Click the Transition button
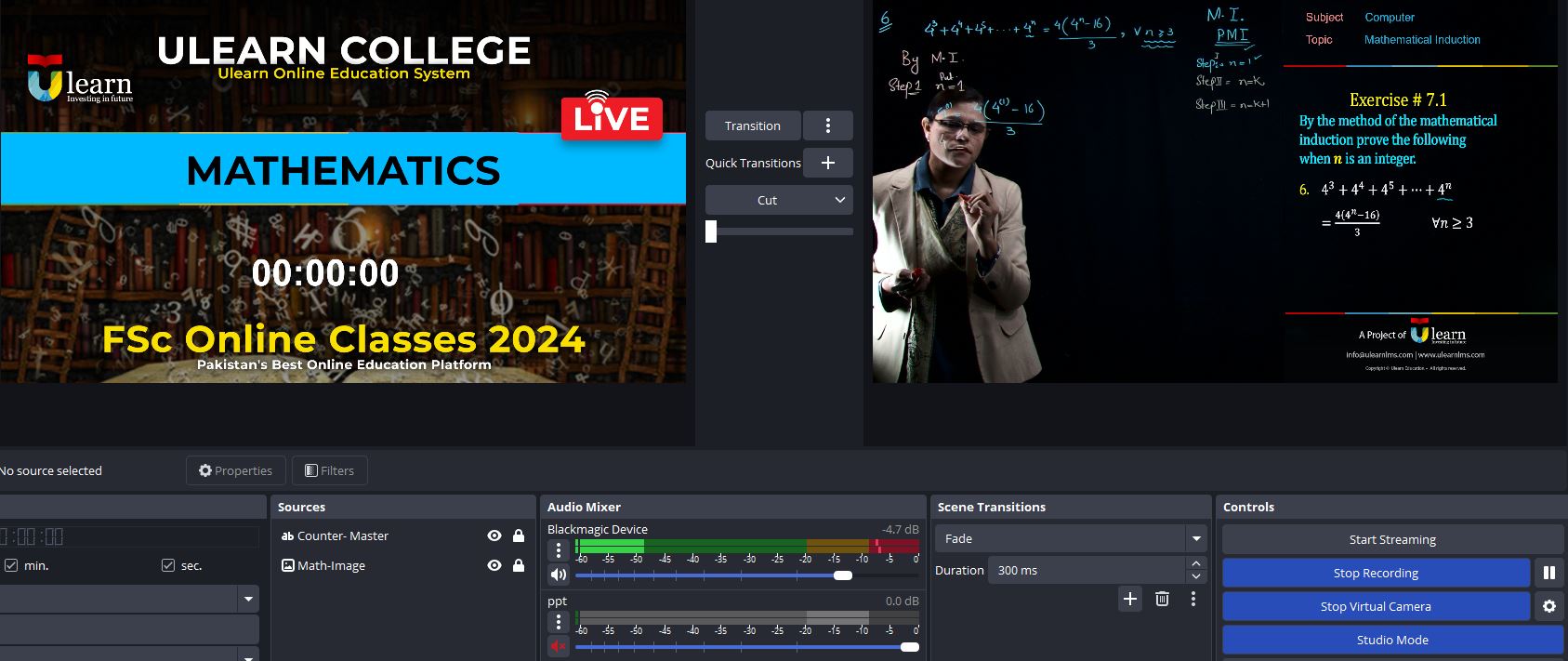This screenshot has height=661, width=1568. point(753,126)
